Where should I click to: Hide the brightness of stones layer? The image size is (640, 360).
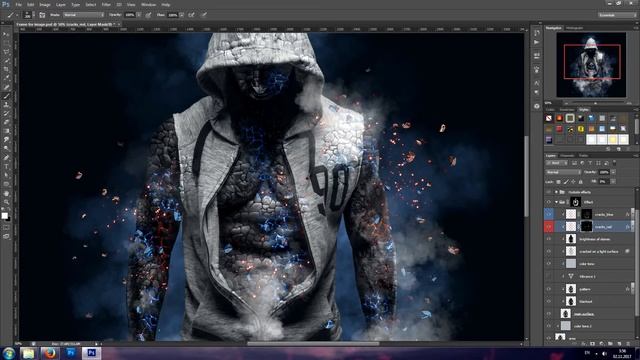[x=549, y=239]
